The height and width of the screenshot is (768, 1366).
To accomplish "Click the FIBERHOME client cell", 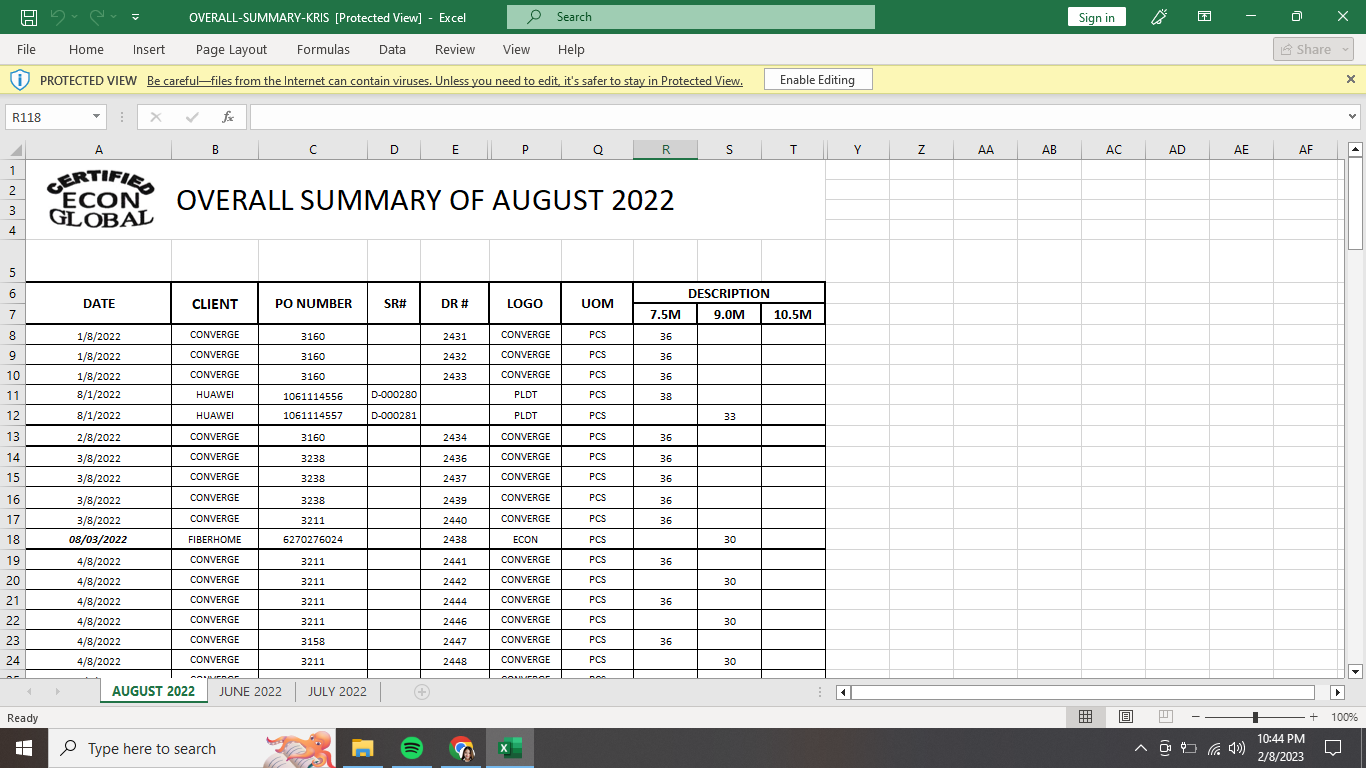I will (215, 539).
